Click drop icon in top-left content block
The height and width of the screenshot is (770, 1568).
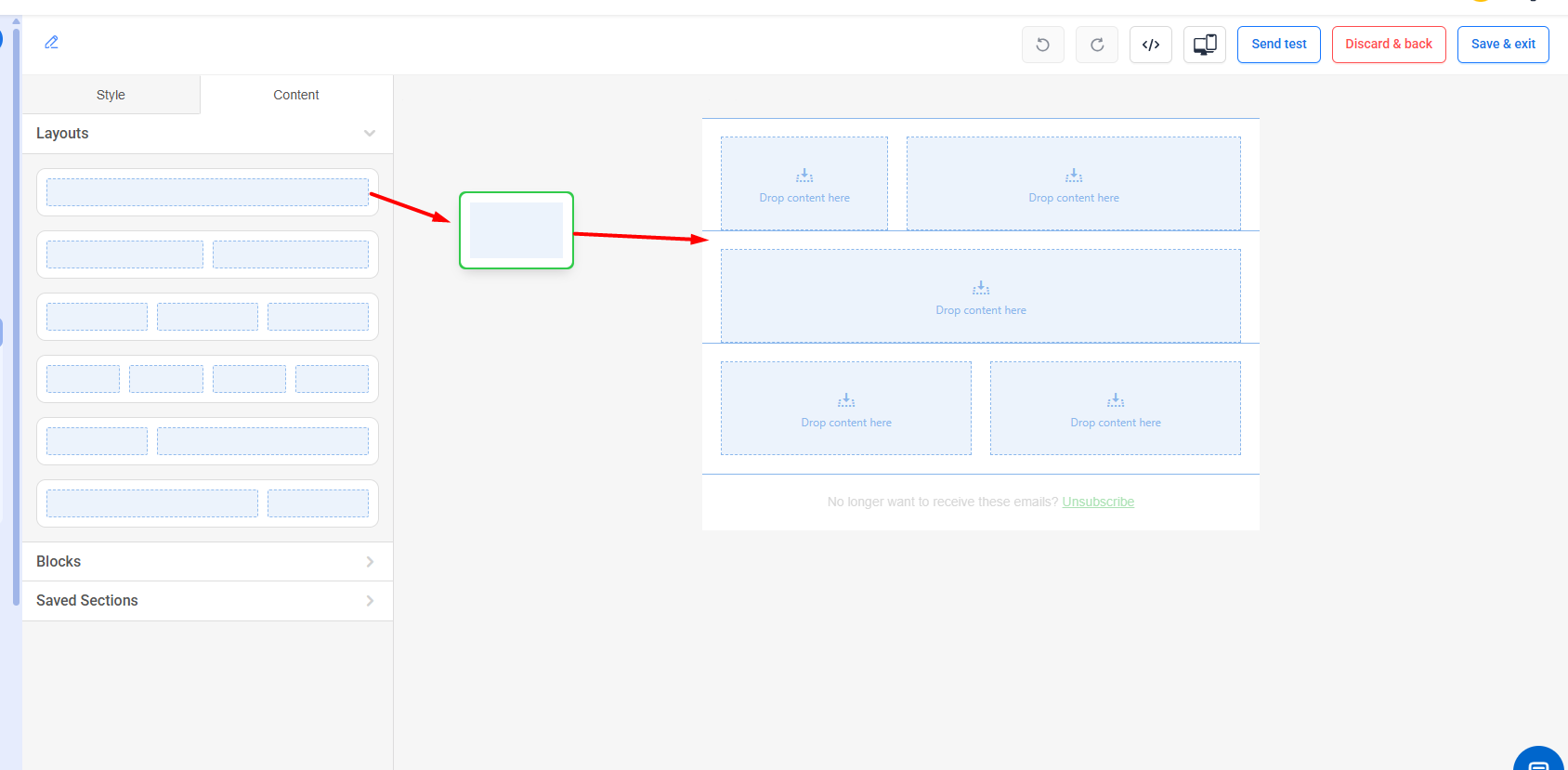(x=804, y=176)
